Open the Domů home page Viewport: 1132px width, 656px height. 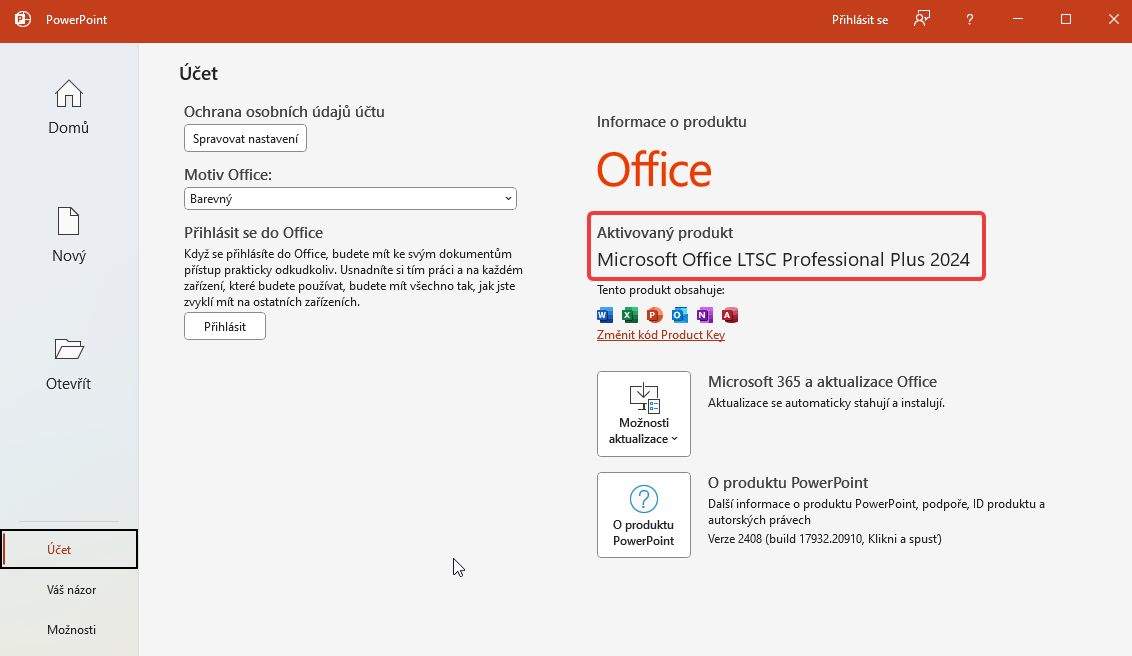pyautogui.click(x=69, y=107)
